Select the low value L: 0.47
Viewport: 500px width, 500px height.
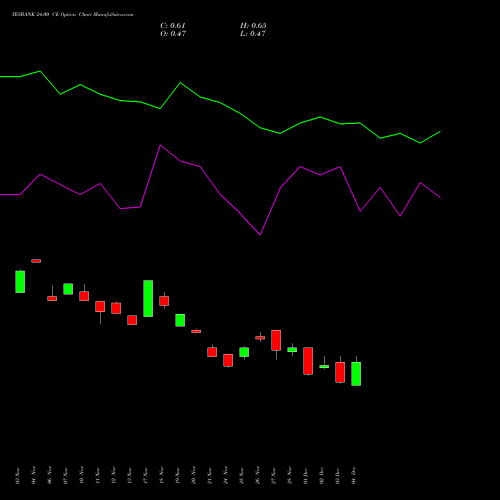coord(253,34)
